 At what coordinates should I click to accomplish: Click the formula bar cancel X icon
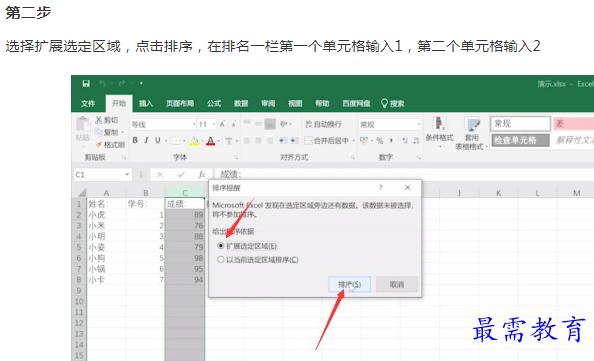point(160,175)
